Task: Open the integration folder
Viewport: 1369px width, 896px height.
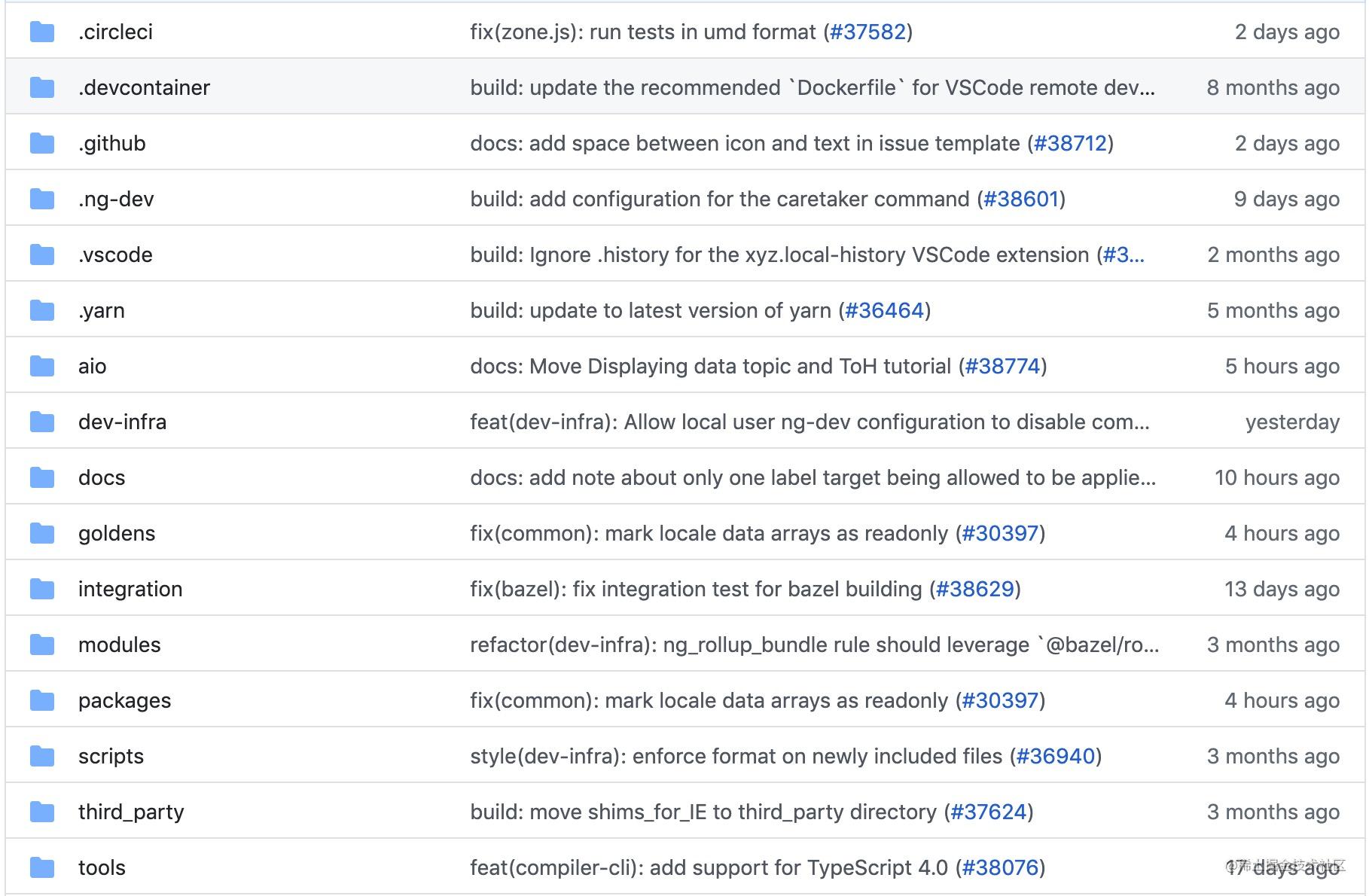Action: tap(130, 588)
